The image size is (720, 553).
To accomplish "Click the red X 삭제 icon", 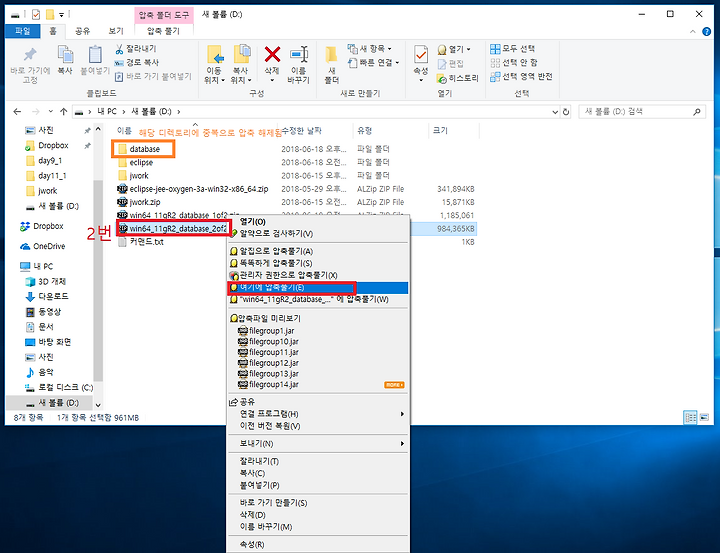I will tap(272, 55).
